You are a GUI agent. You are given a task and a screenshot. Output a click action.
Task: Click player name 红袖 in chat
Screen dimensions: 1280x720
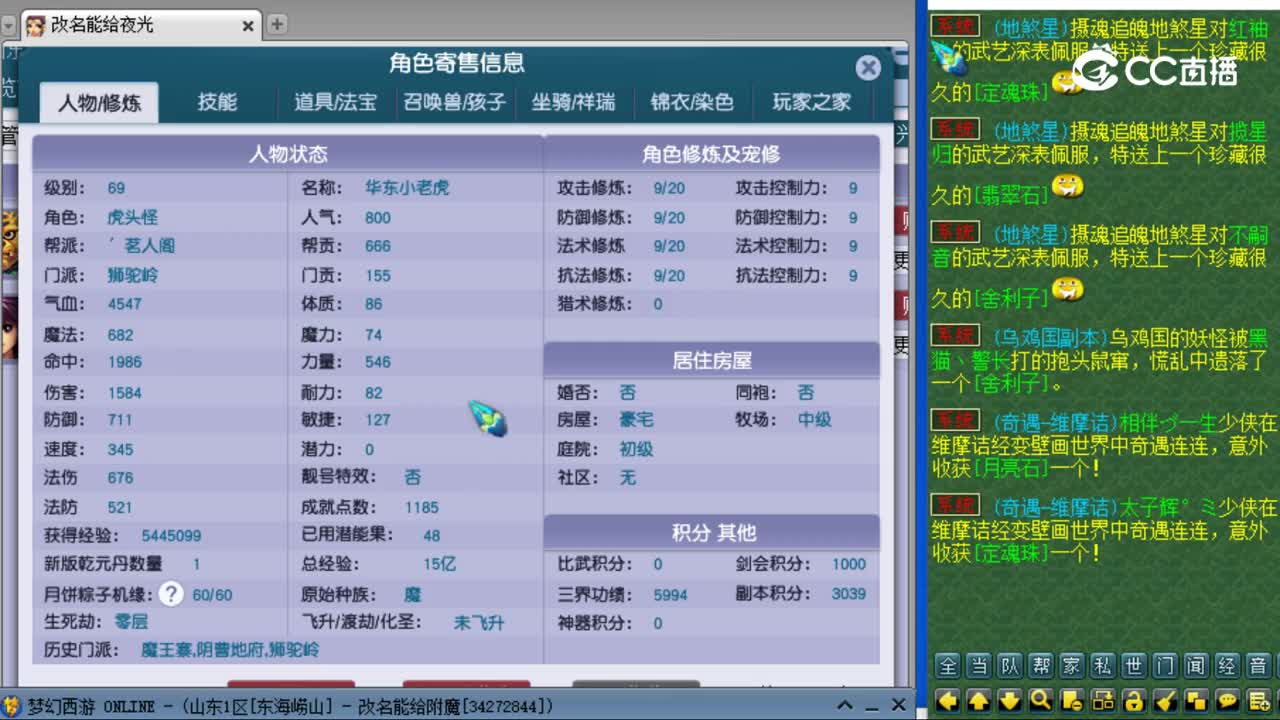1247,28
